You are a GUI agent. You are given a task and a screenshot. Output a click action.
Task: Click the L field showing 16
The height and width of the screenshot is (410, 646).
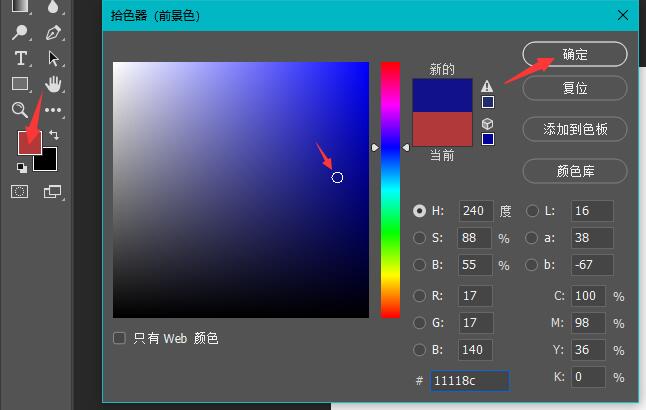592,211
